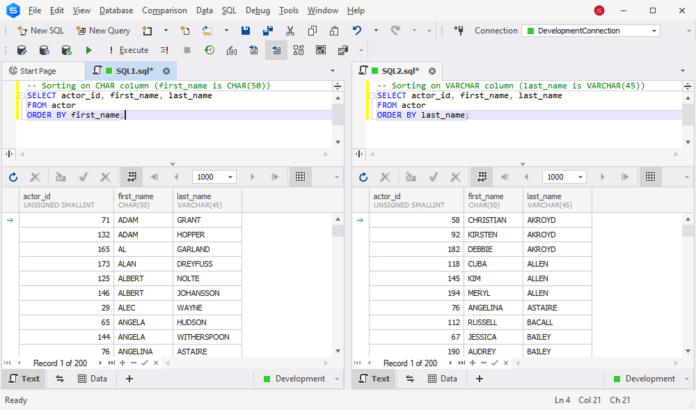Screen dimensions: 696x410
Task: Open the Database menu
Action: click(116, 10)
